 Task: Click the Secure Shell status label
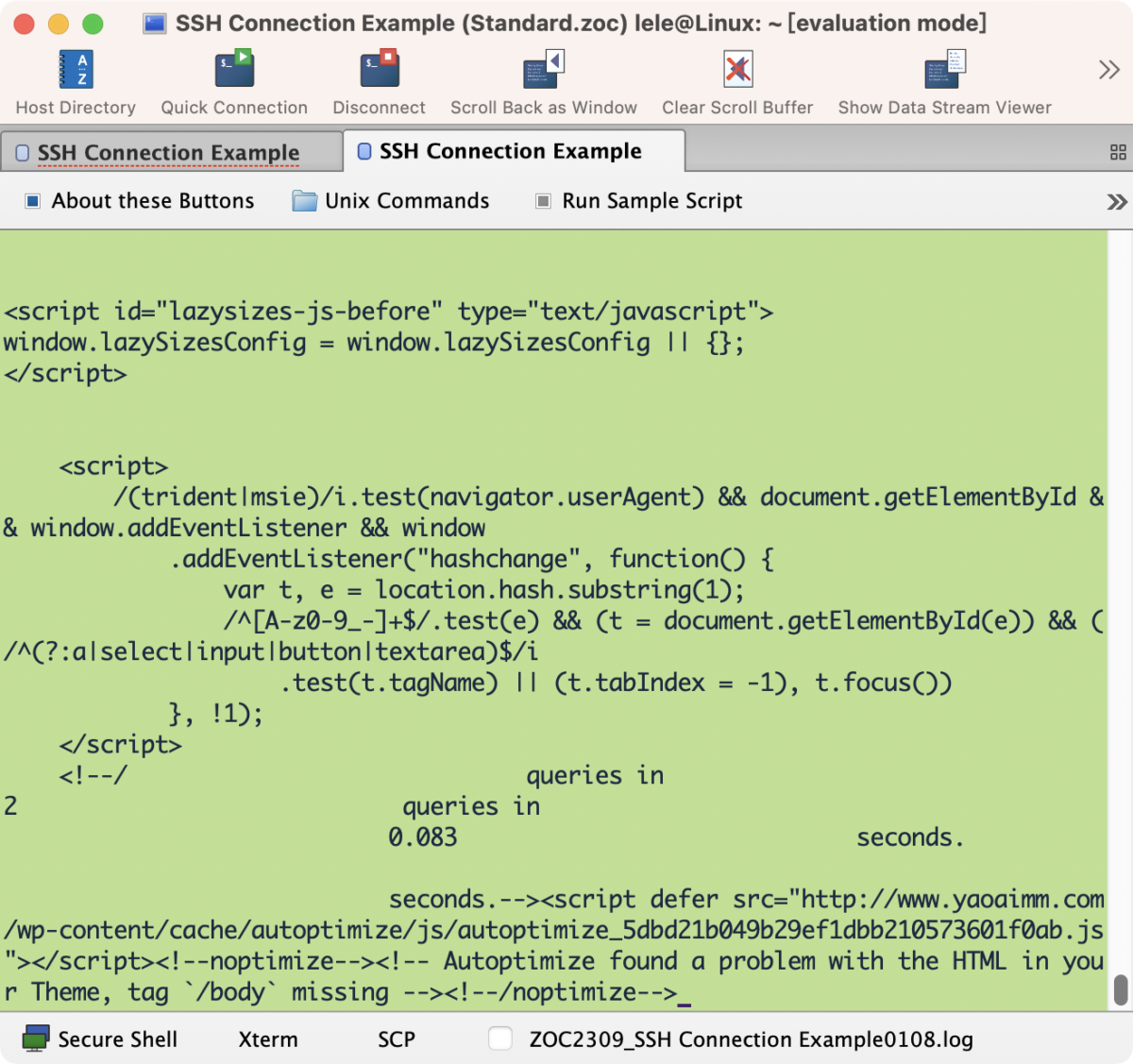(118, 1039)
